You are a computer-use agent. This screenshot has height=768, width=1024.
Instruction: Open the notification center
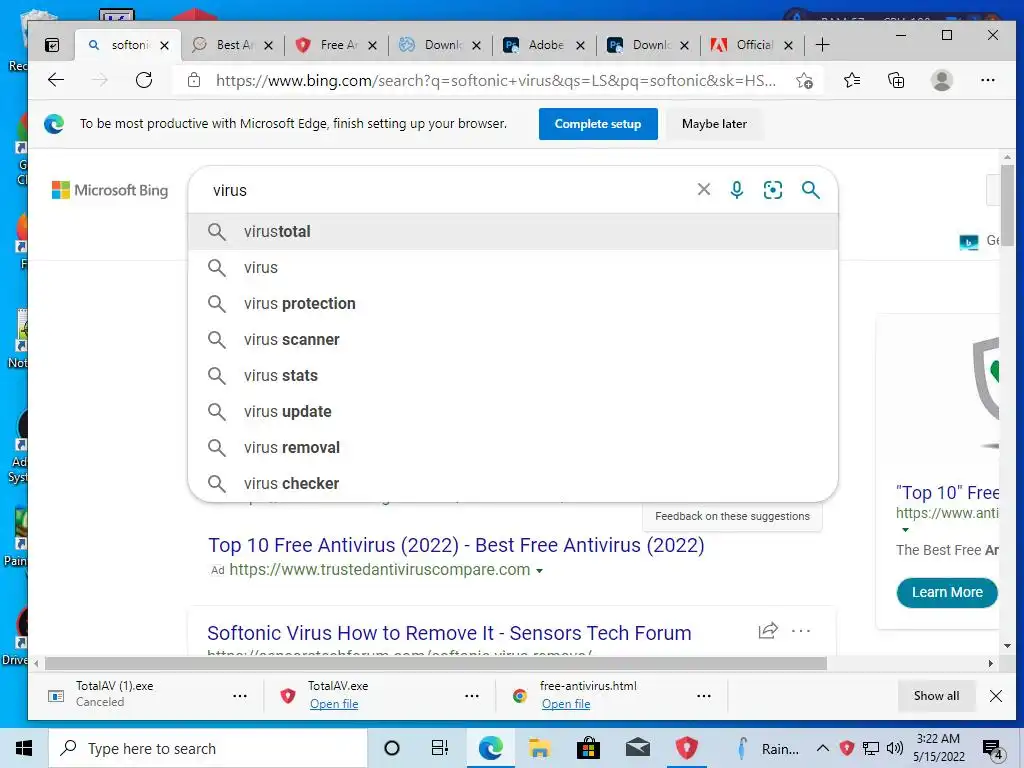coord(993,750)
